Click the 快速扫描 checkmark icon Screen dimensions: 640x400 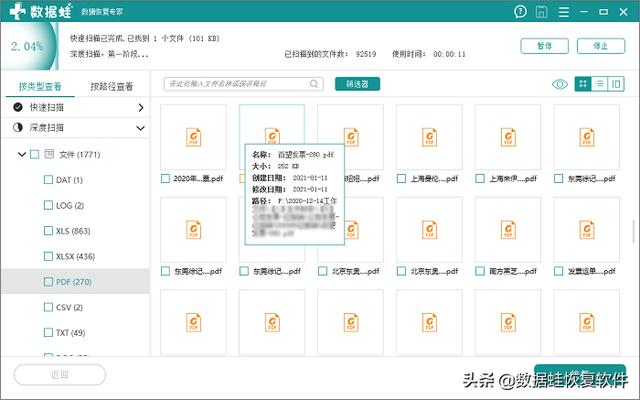pos(18,107)
